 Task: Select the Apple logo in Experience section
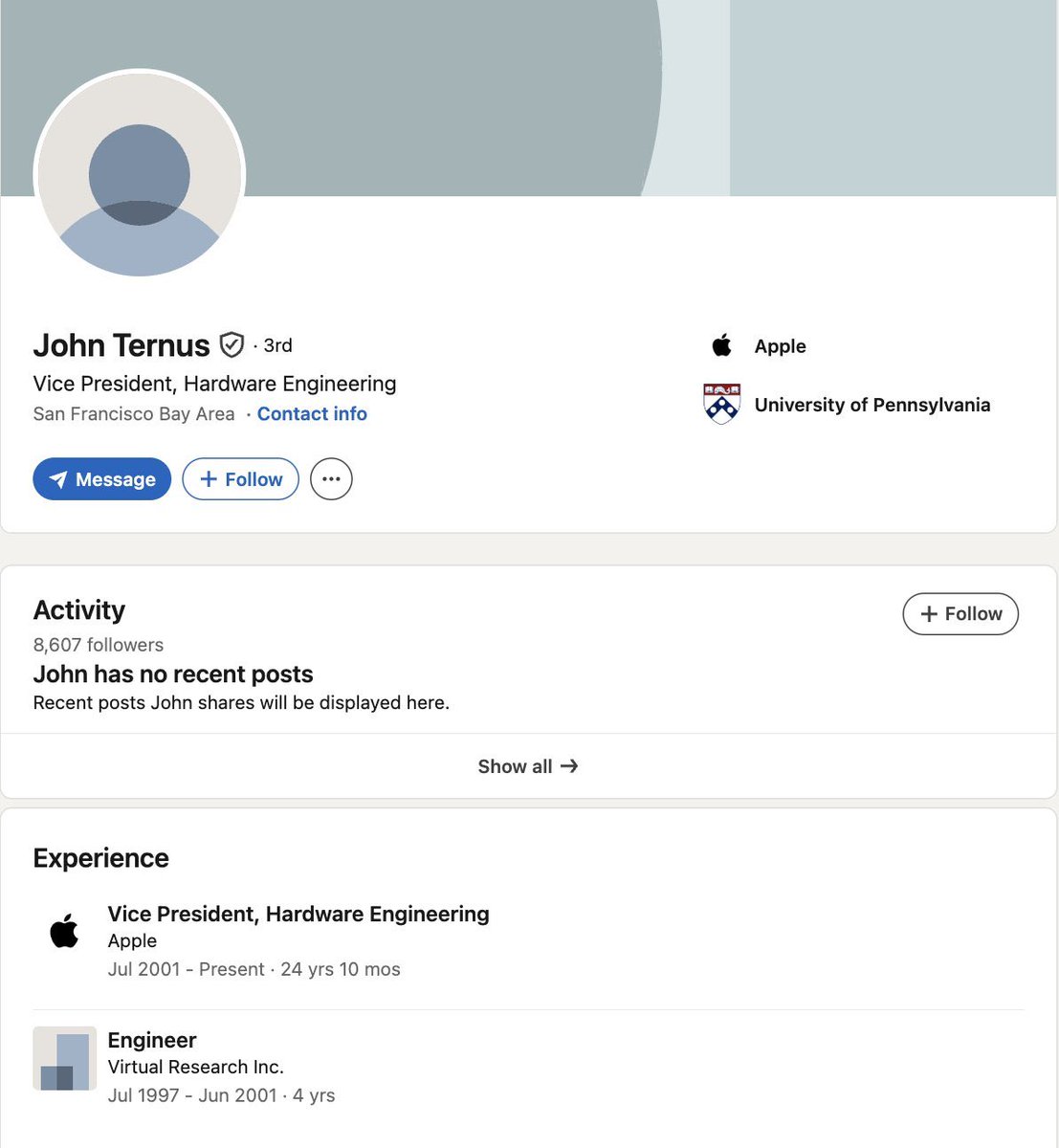coord(64,931)
